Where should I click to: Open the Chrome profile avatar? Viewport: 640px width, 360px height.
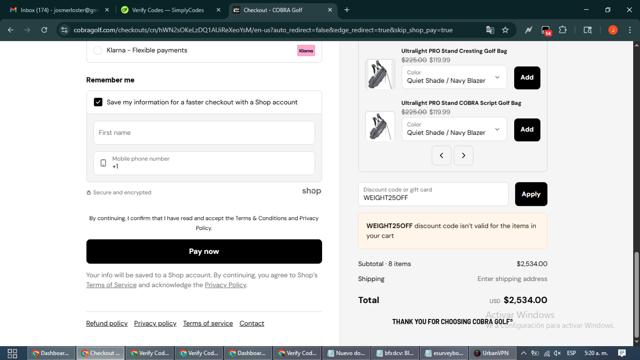tap(613, 30)
